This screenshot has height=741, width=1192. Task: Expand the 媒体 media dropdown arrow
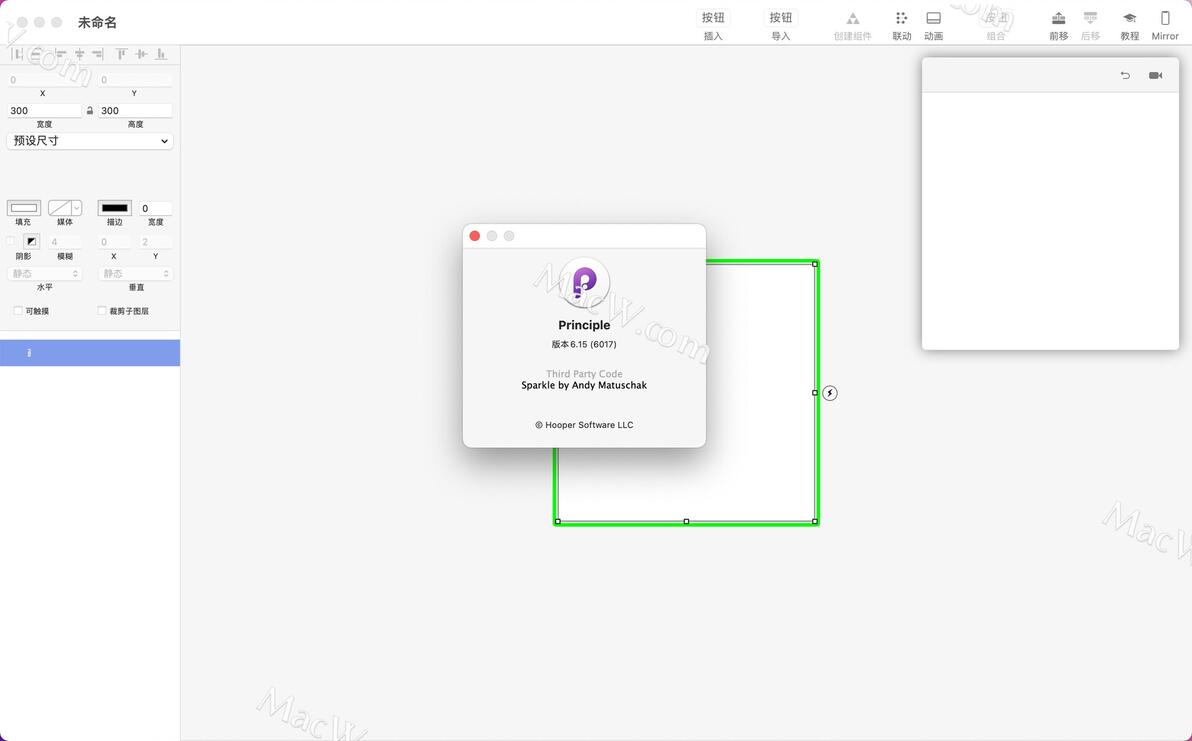pos(77,208)
